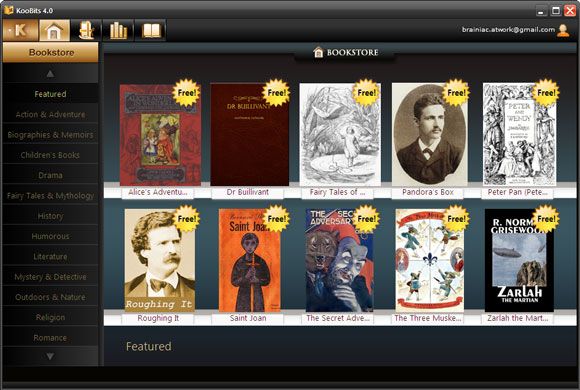580x390 pixels.
Task: Select the Romance category
Action: [50, 338]
